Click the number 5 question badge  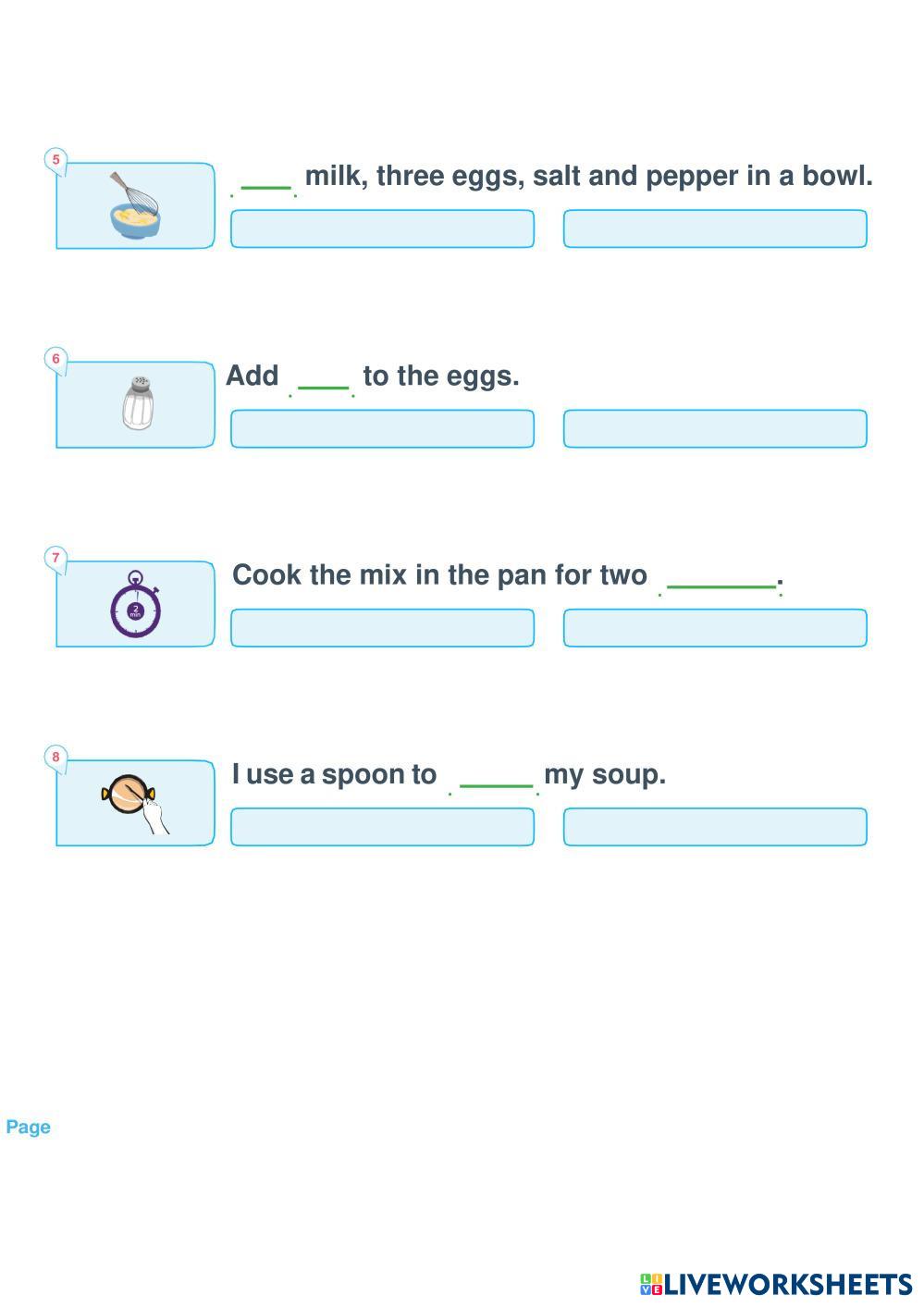tap(55, 160)
